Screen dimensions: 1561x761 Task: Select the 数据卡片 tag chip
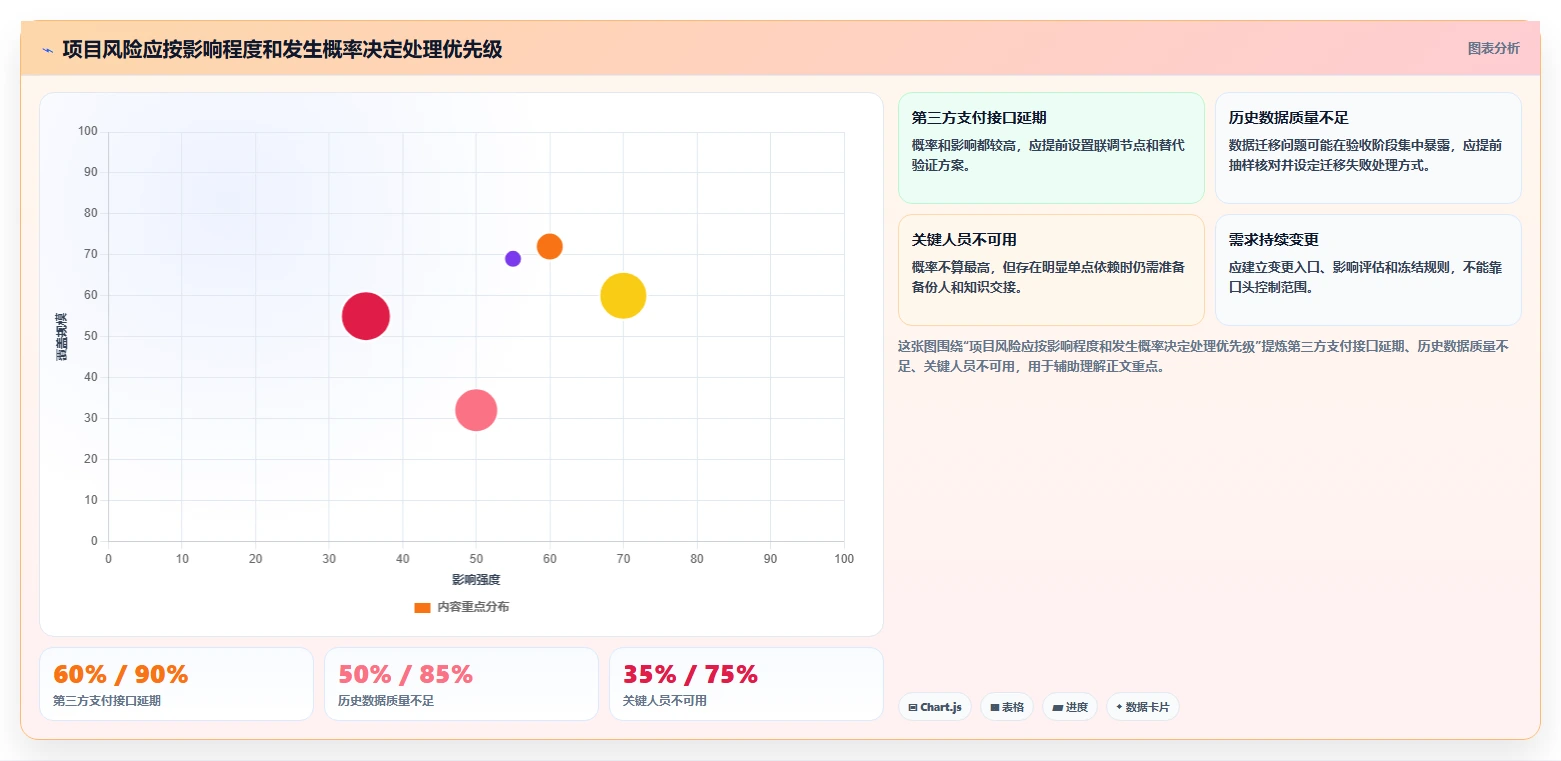[x=1143, y=707]
